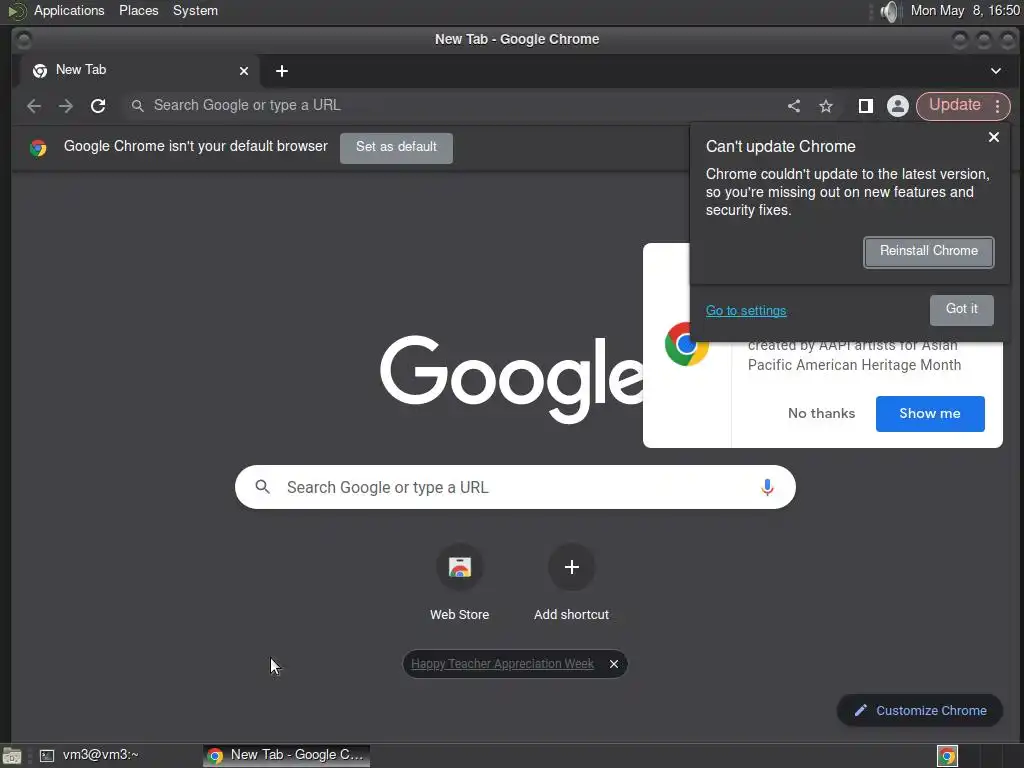Viewport: 1024px width, 768px height.
Task: Reload the page with the refresh icon
Action: [x=98, y=106]
